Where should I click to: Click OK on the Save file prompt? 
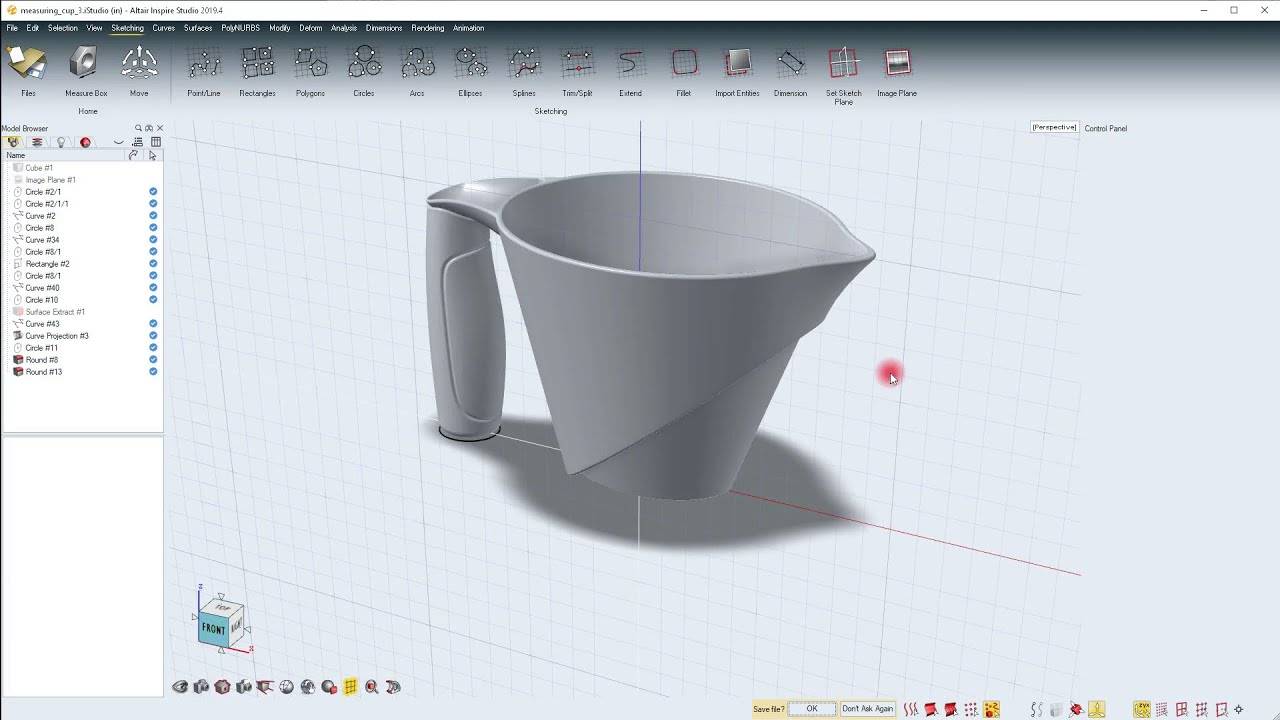point(812,709)
